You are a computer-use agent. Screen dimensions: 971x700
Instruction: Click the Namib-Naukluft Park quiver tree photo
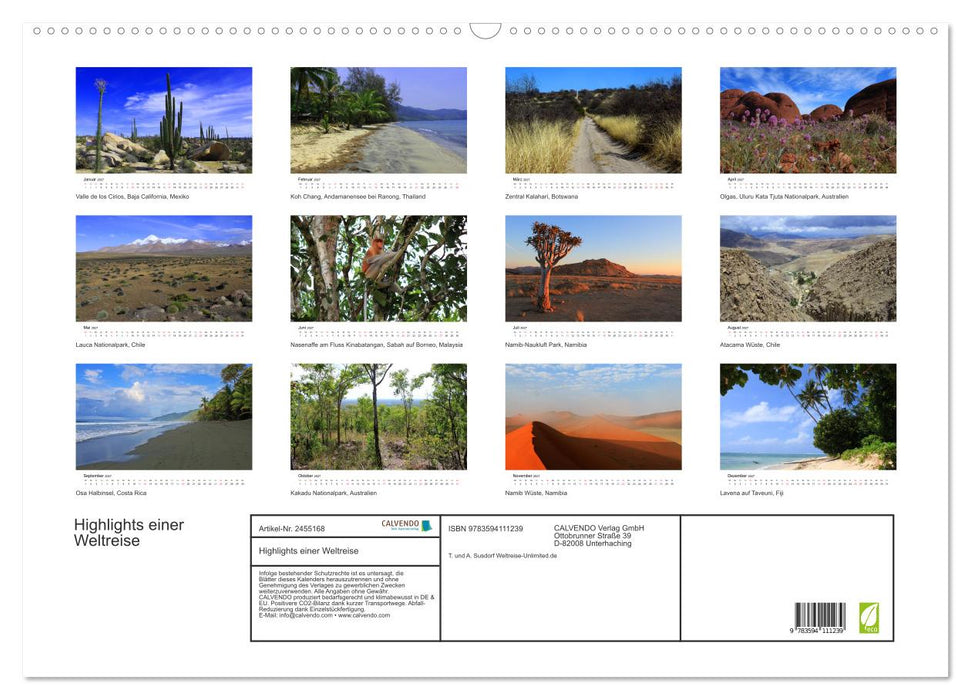click(x=593, y=268)
